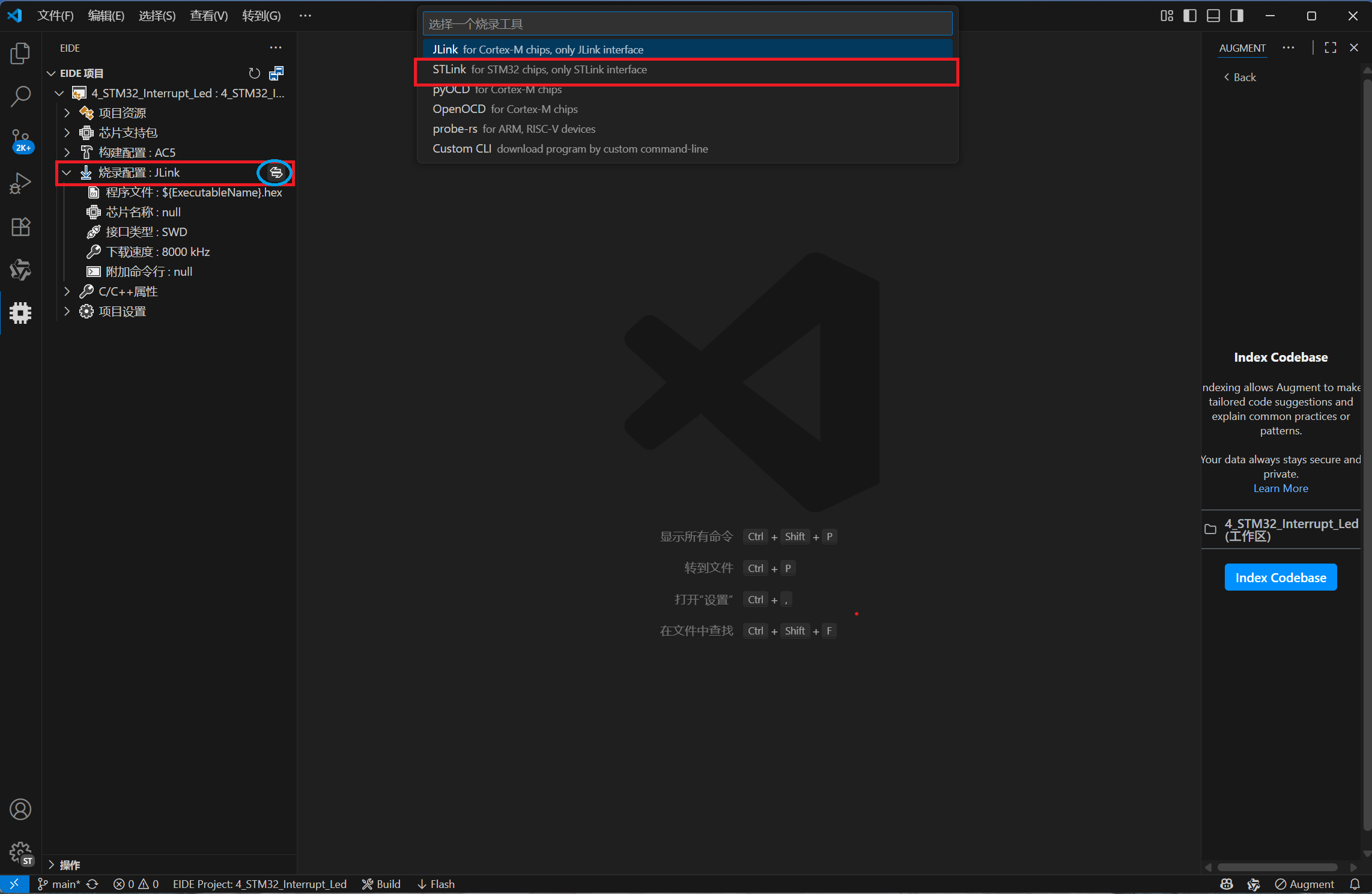Collapse the 烧录配置 : JLink node
This screenshot has height=894, width=1372.
[x=67, y=173]
